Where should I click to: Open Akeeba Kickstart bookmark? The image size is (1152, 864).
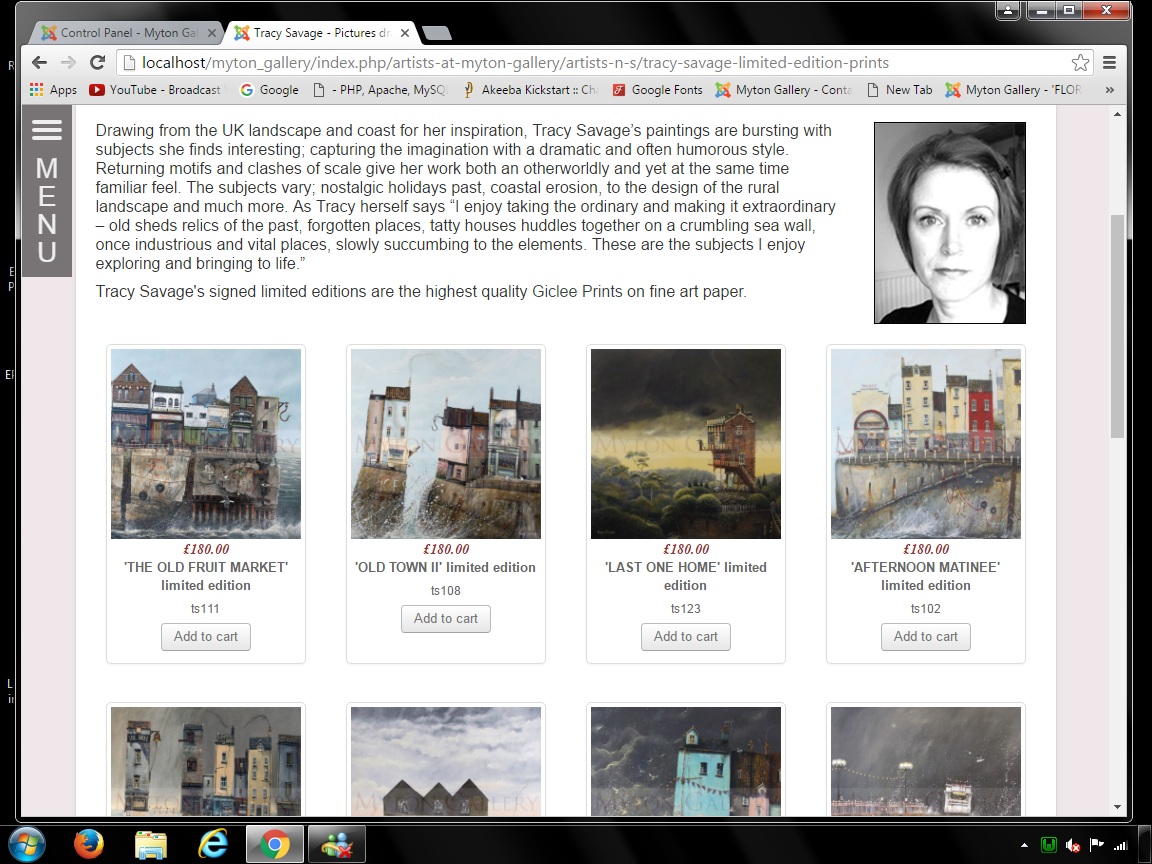click(x=530, y=90)
